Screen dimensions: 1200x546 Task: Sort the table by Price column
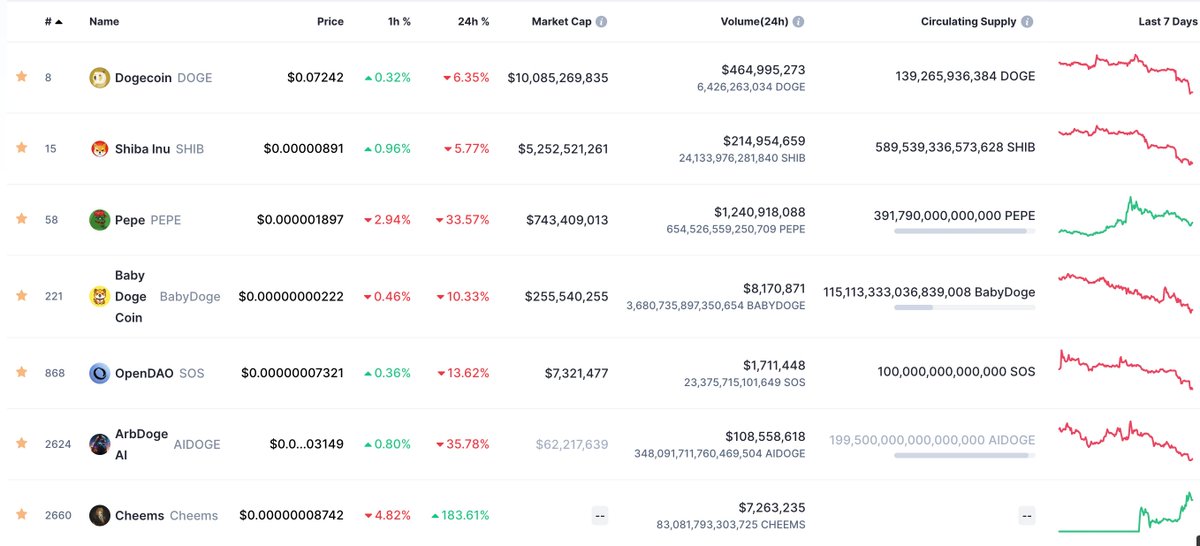click(330, 21)
